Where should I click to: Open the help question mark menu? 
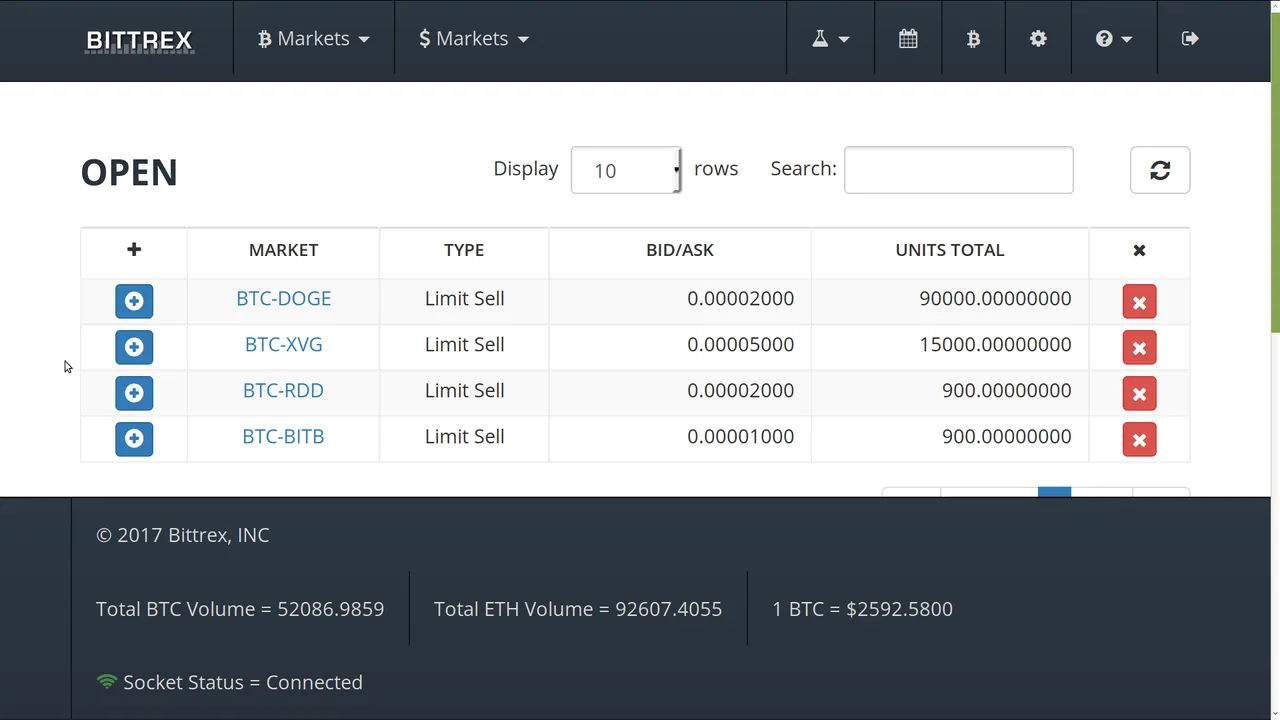(1113, 39)
